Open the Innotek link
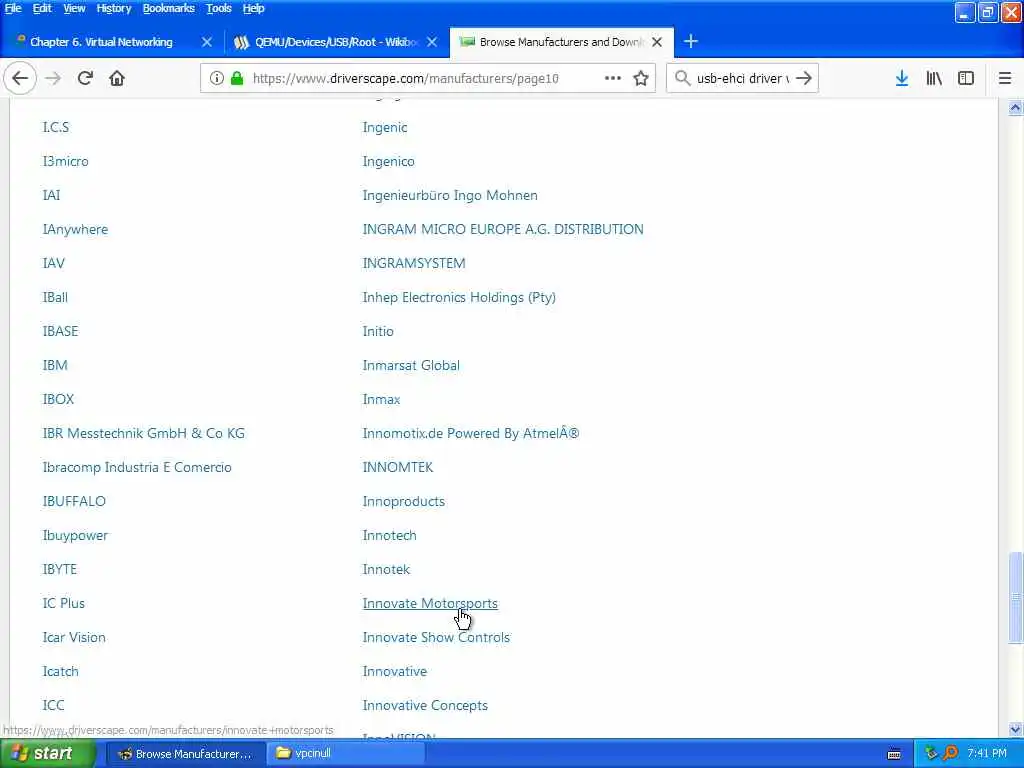 (386, 569)
